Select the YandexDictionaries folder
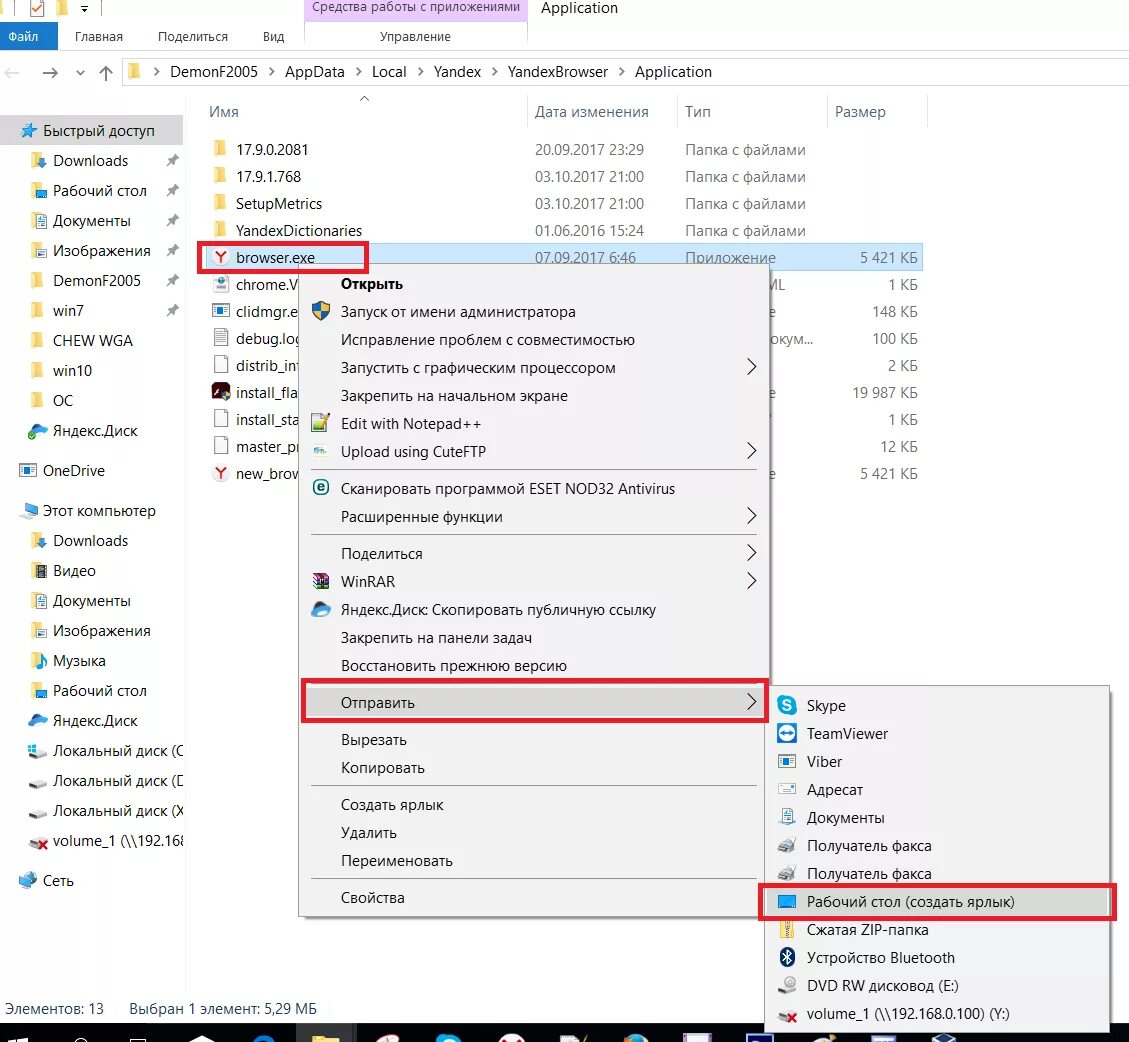Viewport: 1129px width, 1042px height. tap(299, 230)
